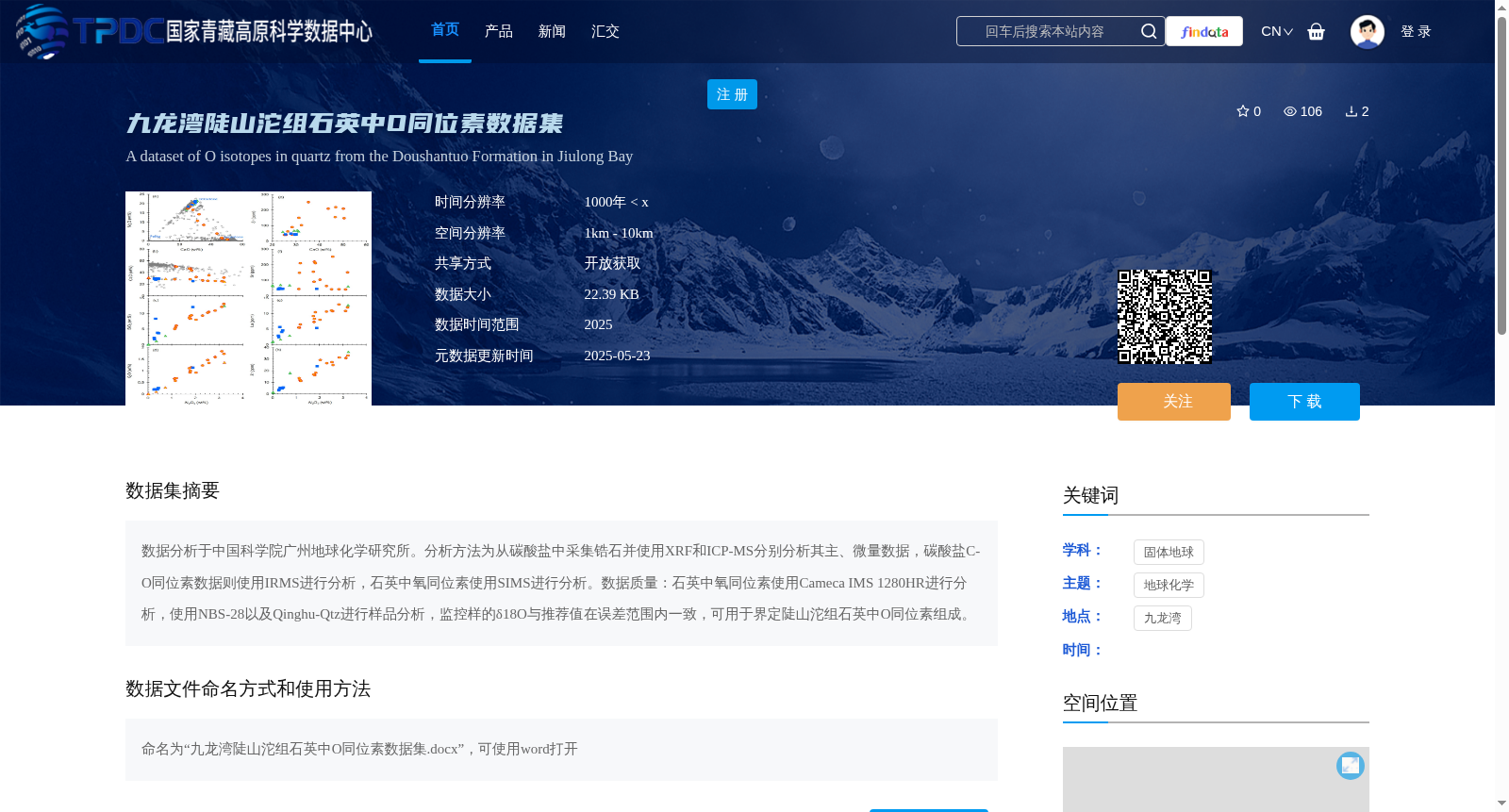Click the user avatar icon

point(1368,31)
